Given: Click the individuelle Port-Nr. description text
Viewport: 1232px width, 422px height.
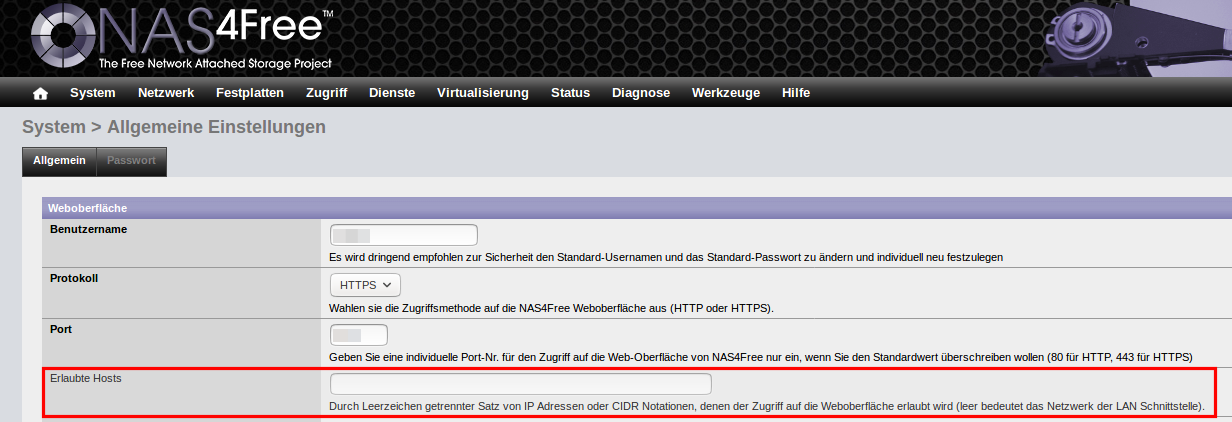Looking at the screenshot, I should tap(760, 357).
